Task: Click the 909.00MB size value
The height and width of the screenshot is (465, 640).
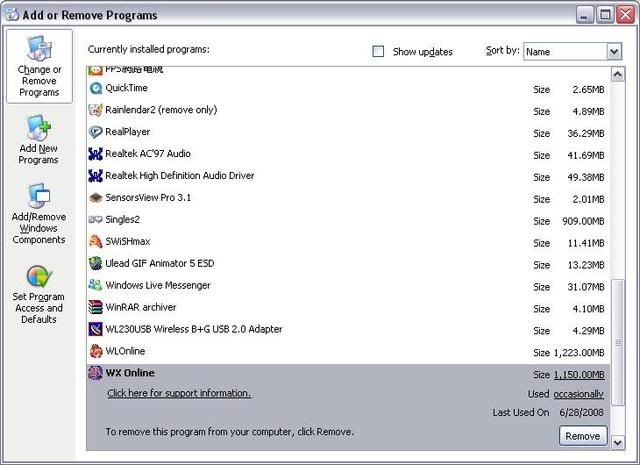Action: [583, 221]
